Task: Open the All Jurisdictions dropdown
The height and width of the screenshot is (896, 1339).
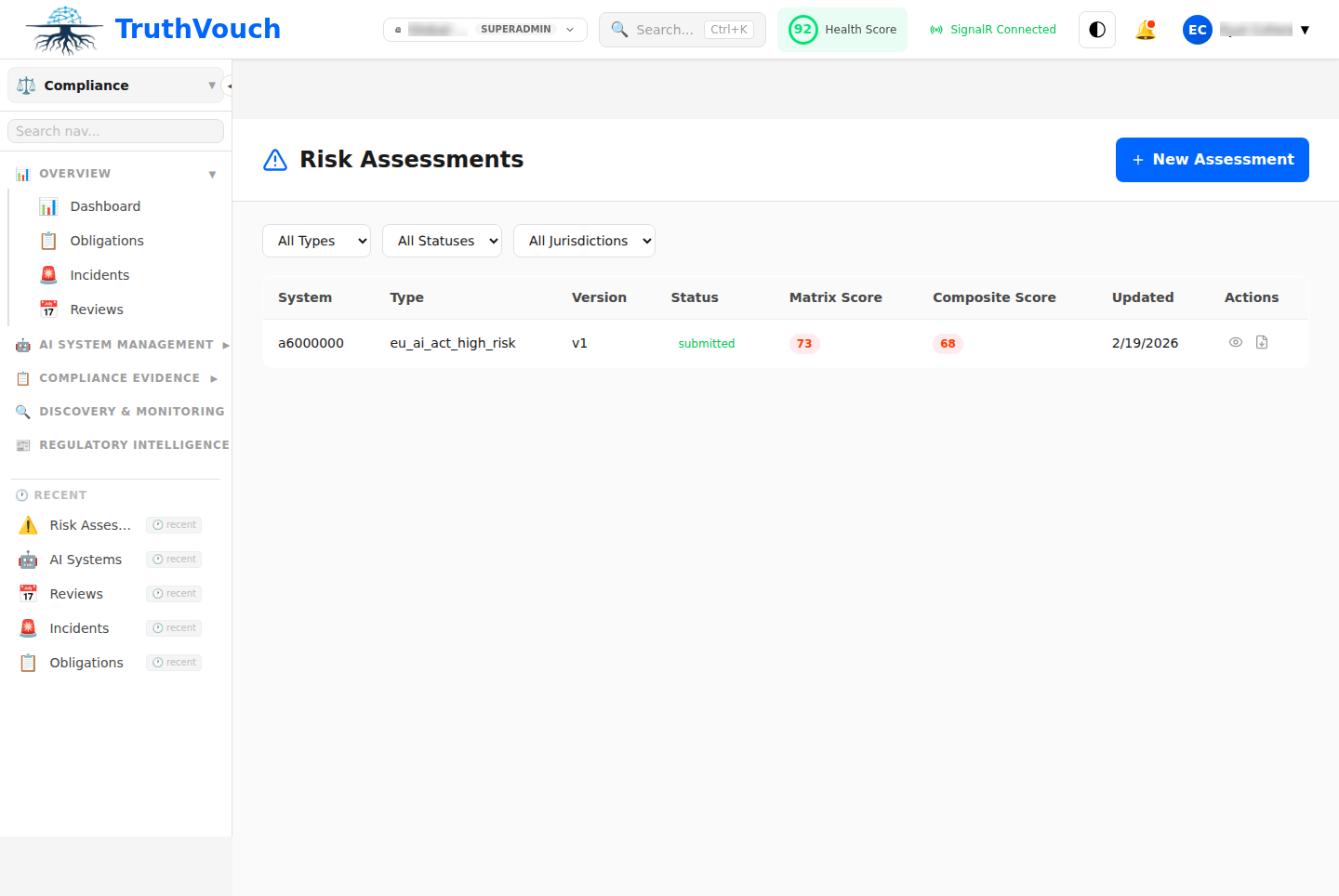Action: [584, 240]
